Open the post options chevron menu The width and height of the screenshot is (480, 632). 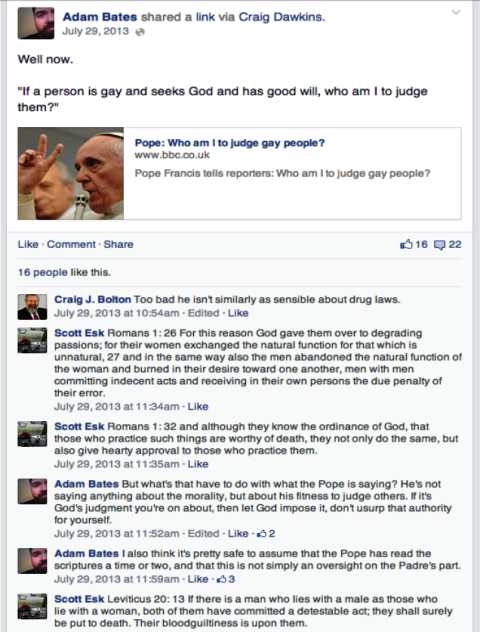pyautogui.click(x=456, y=12)
